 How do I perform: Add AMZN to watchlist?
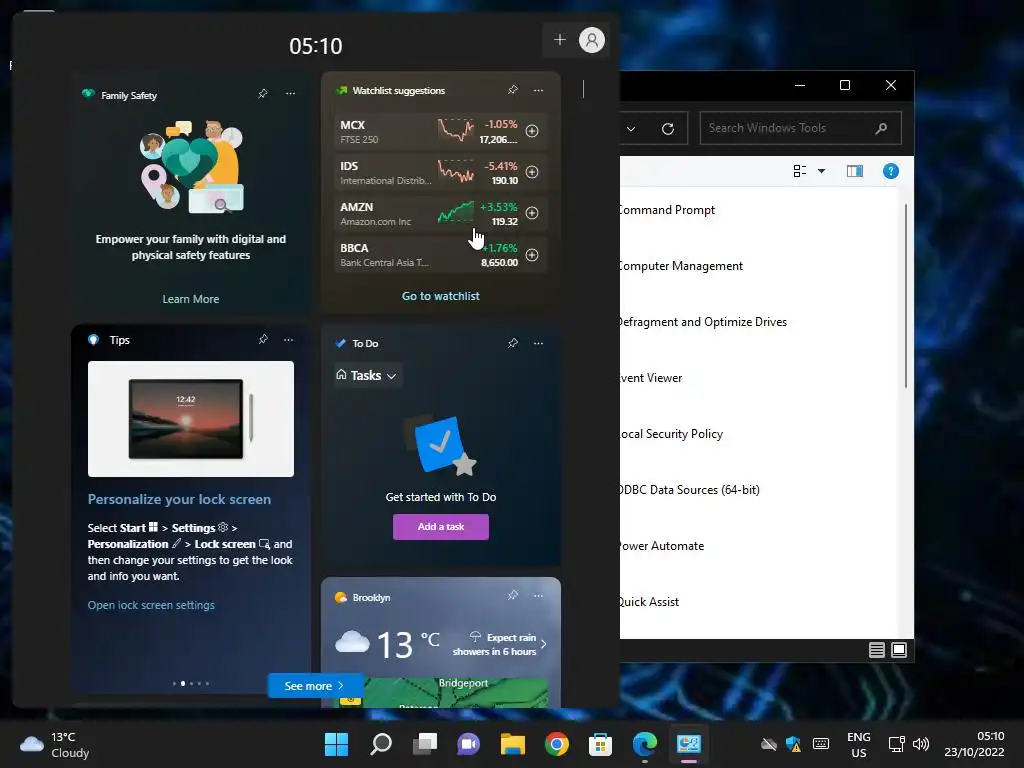532,213
